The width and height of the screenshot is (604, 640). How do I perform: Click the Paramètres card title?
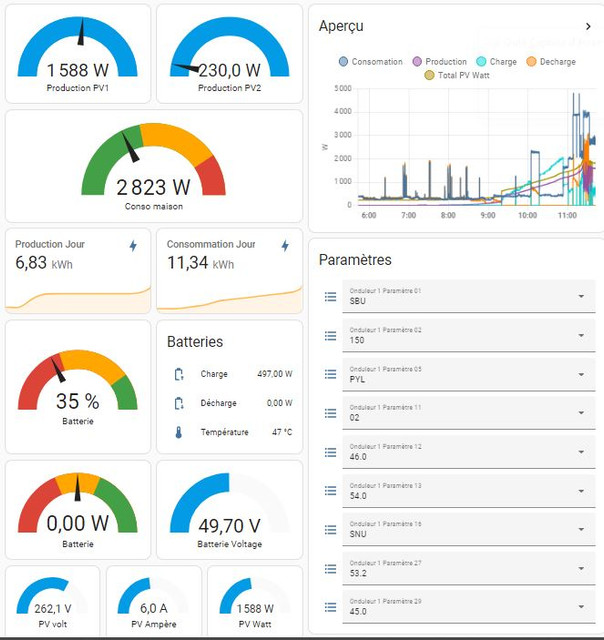coord(355,260)
